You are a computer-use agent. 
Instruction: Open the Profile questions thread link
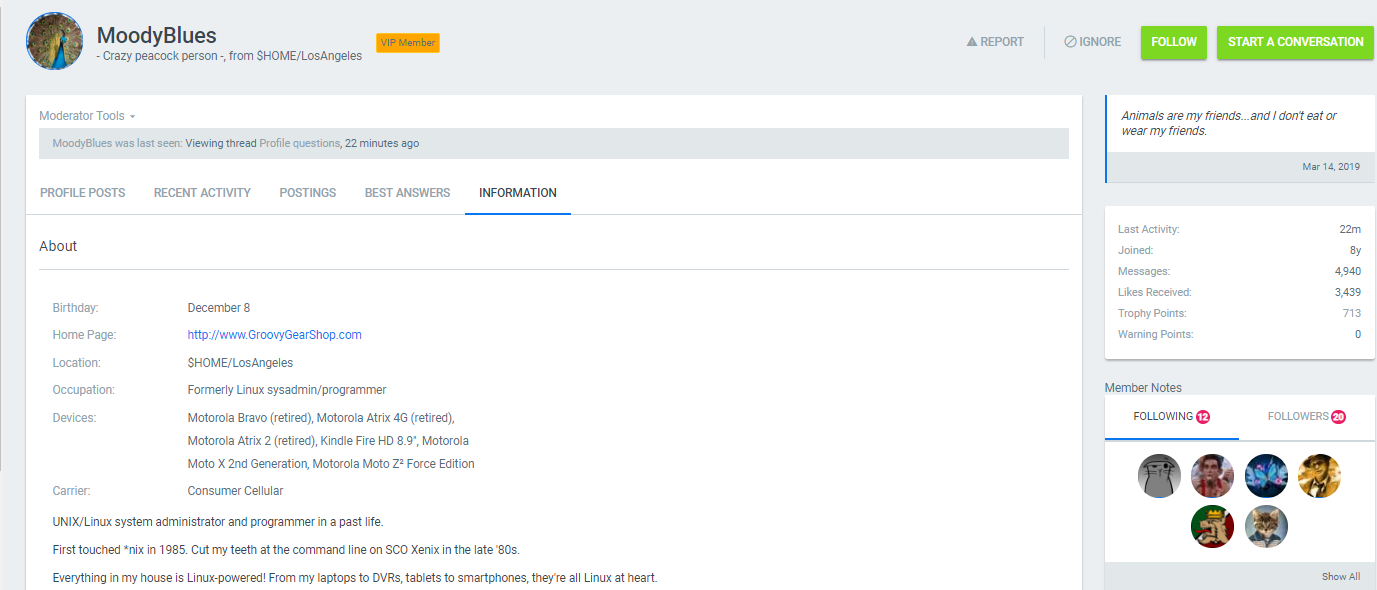pyautogui.click(x=299, y=144)
